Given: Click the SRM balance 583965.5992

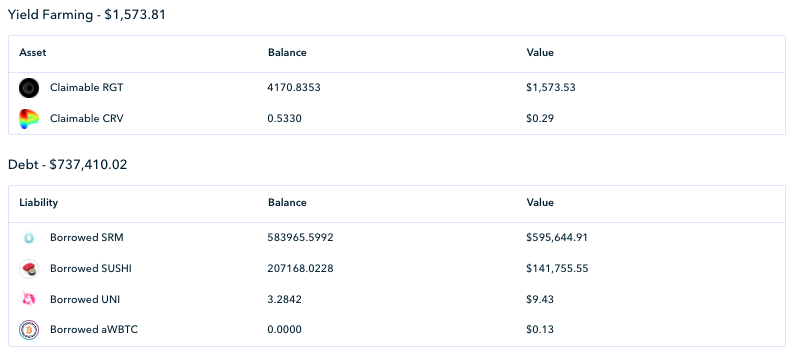Looking at the screenshot, I should [301, 237].
